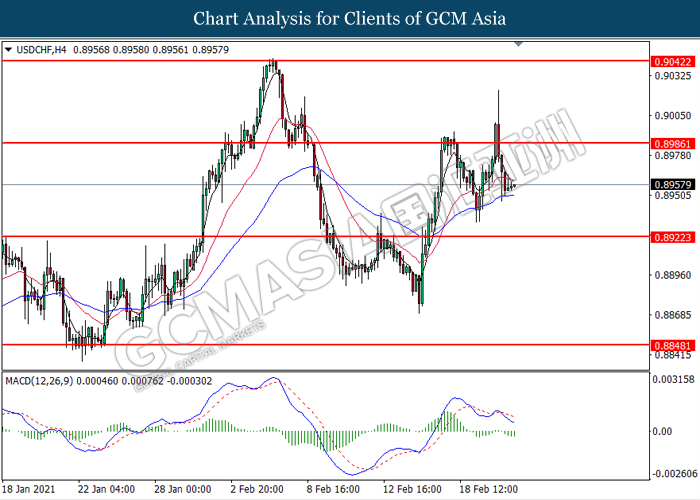Screen dimensions: 700x500
Task: Select the 0.89223 red price label
Action: pos(672,237)
